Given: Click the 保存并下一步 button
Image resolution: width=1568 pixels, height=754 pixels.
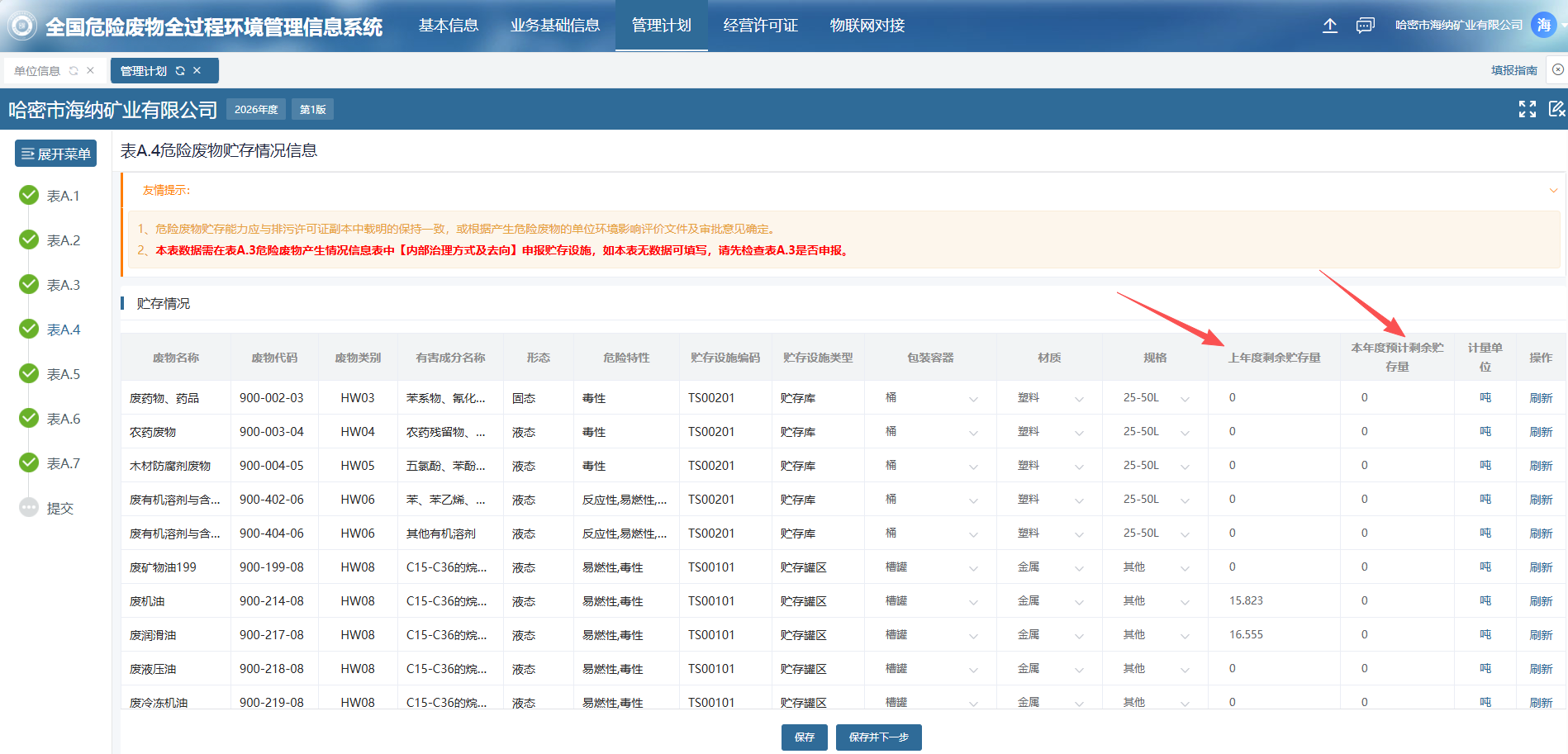Looking at the screenshot, I should 878,737.
